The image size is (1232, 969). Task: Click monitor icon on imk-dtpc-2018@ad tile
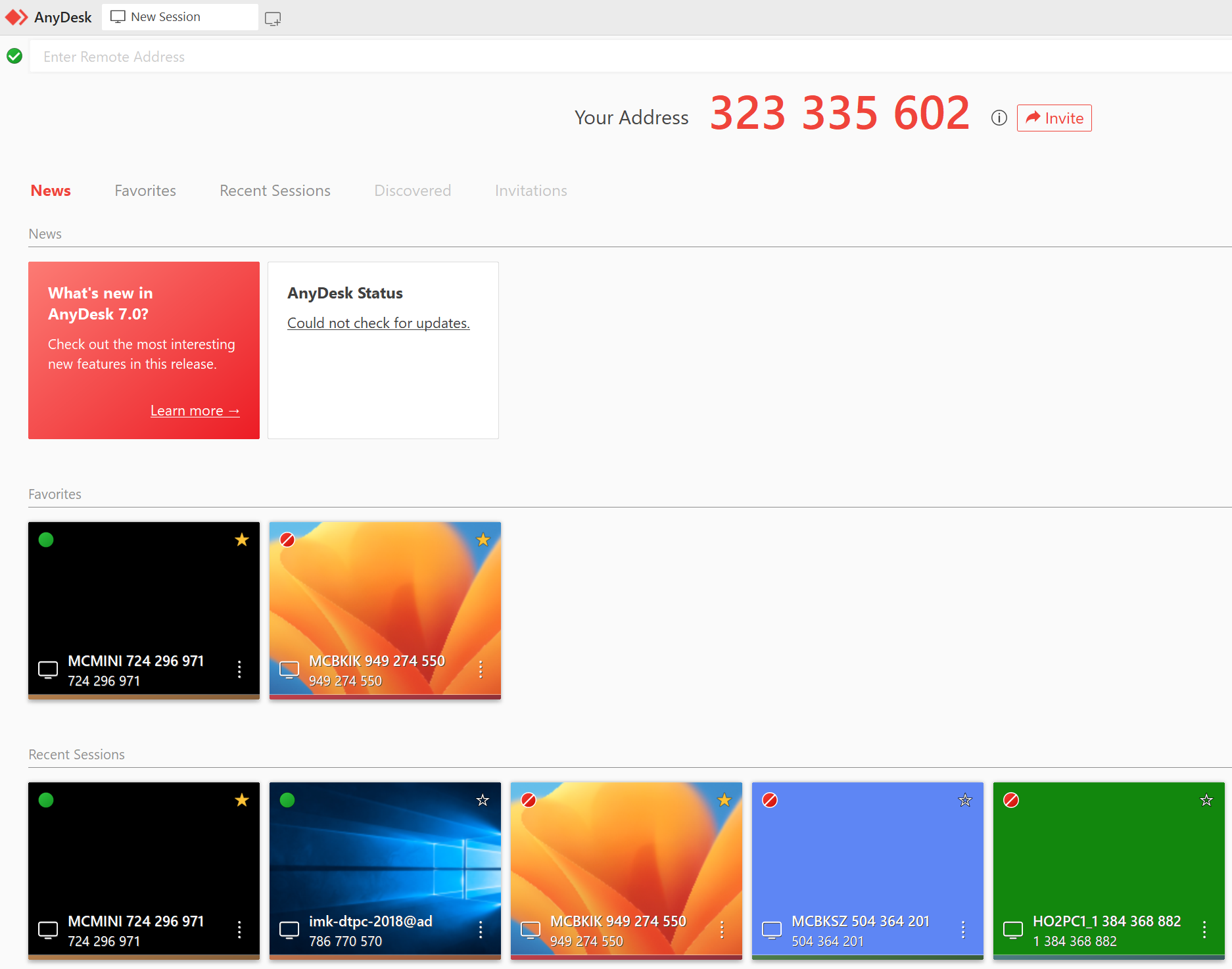(289, 930)
